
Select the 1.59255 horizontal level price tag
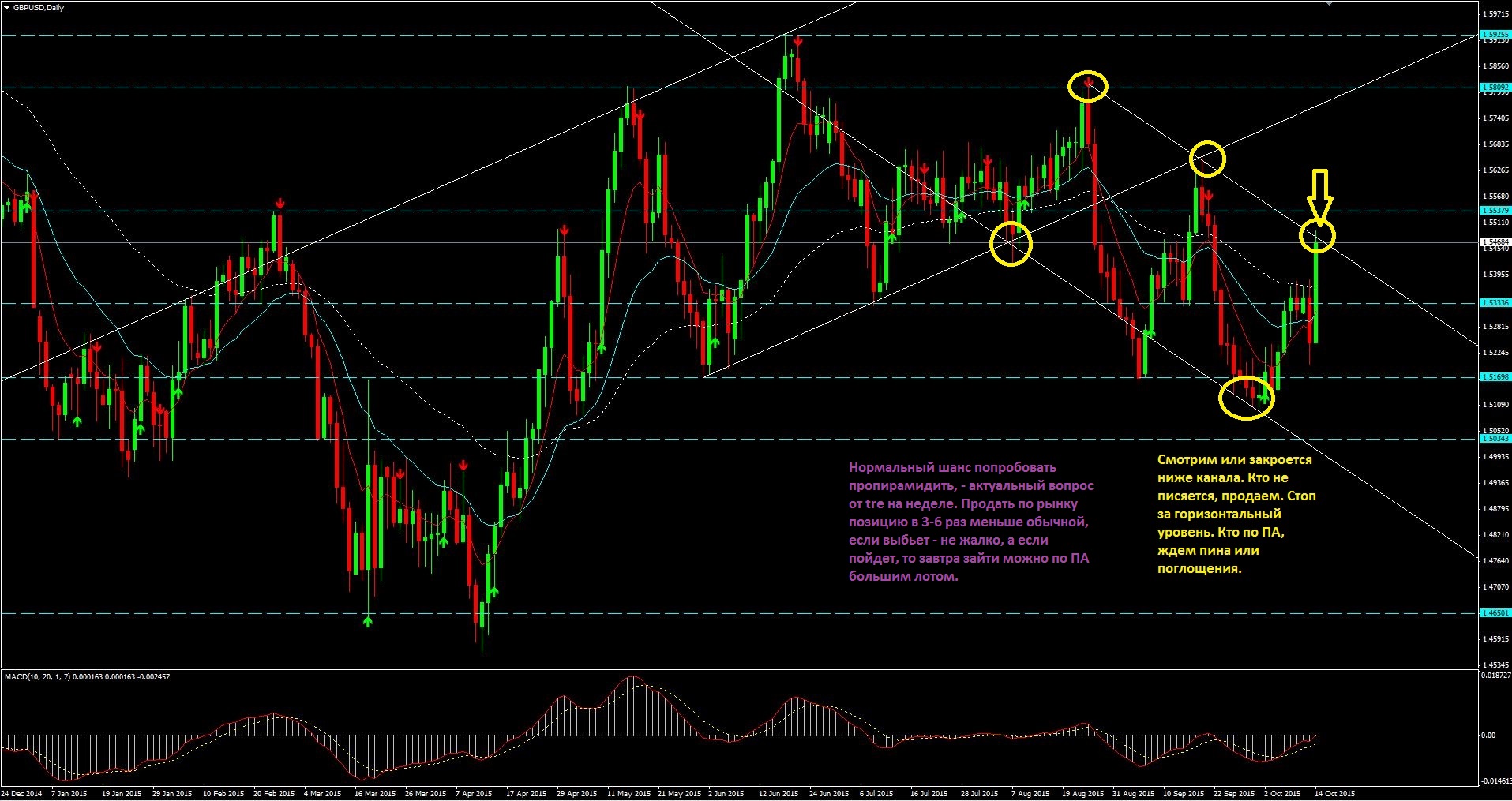1495,35
